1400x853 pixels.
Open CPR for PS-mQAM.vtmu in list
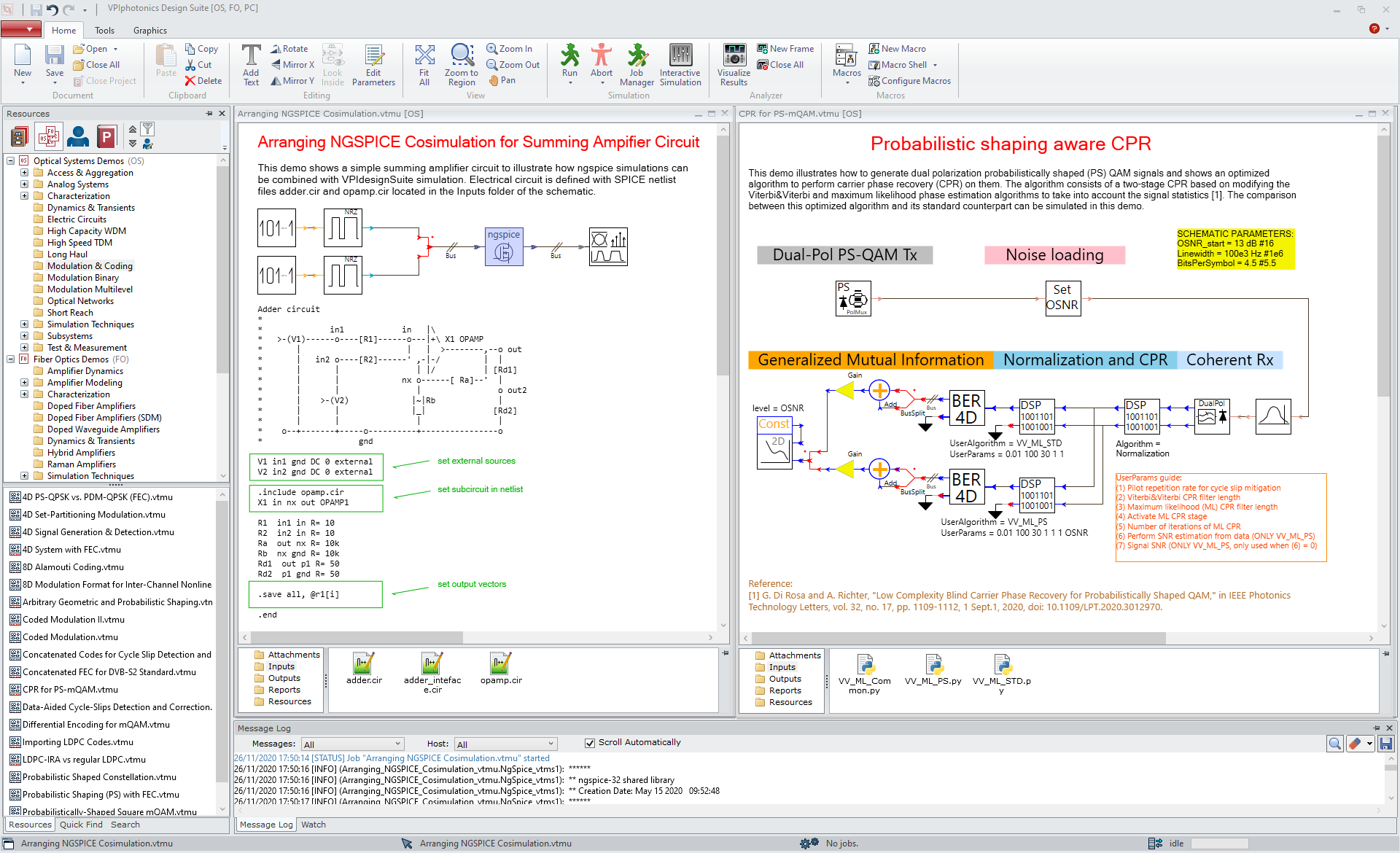[70, 690]
